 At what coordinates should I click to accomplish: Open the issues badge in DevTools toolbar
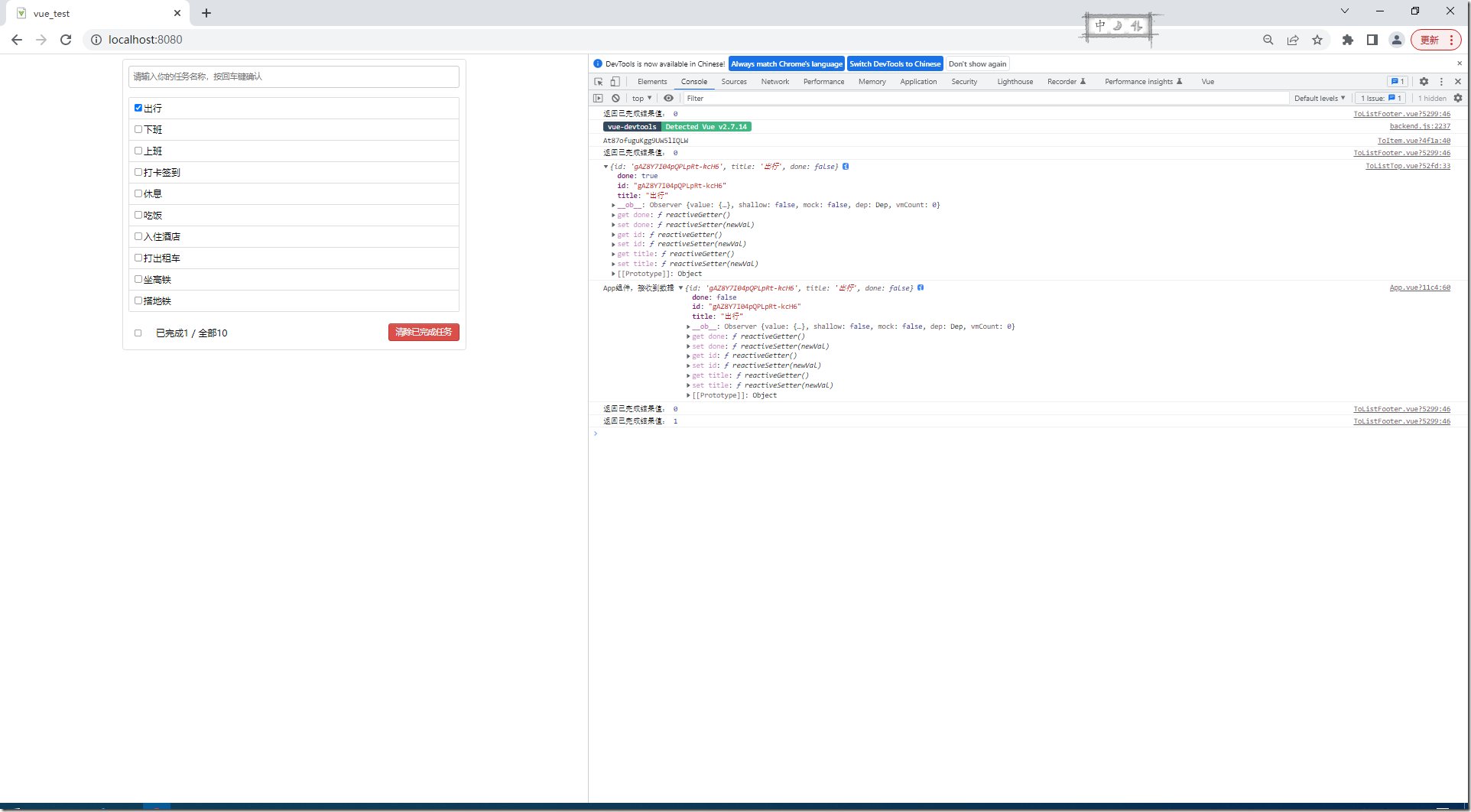1398,82
